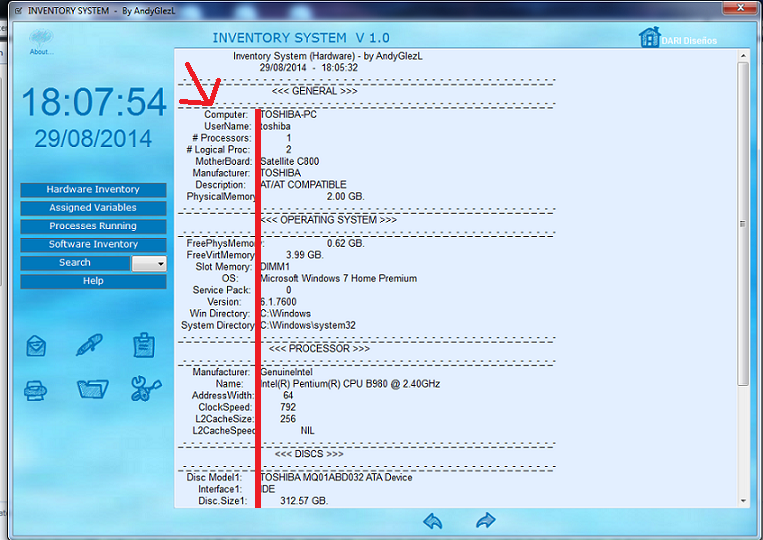Screen dimensions: 763x540
Task: Select Microsoft Windows 7 Home Premium text
Action: (339, 278)
